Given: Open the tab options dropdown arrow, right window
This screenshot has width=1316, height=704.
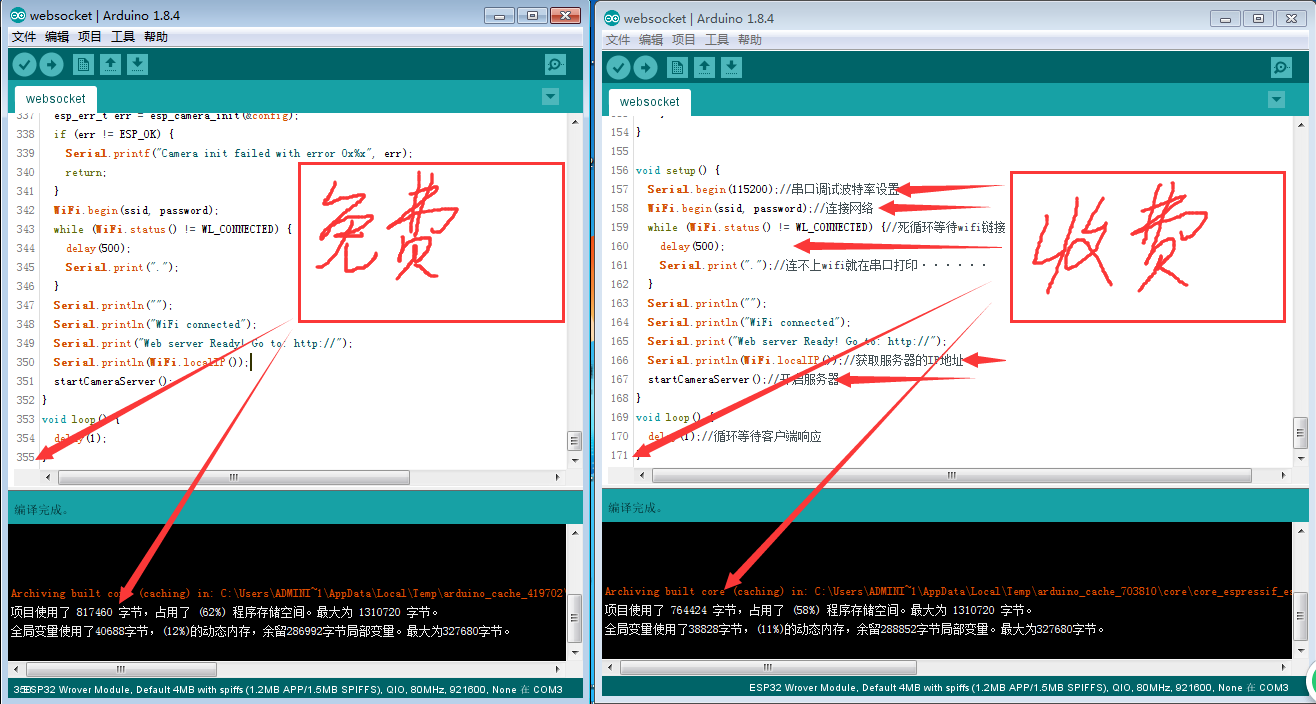Looking at the screenshot, I should 1277,99.
